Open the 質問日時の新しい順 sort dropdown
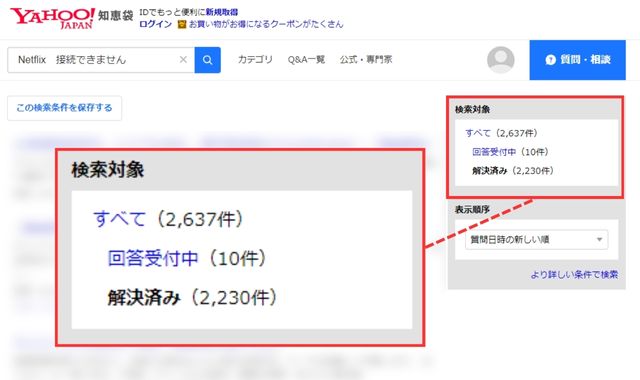 click(536, 240)
